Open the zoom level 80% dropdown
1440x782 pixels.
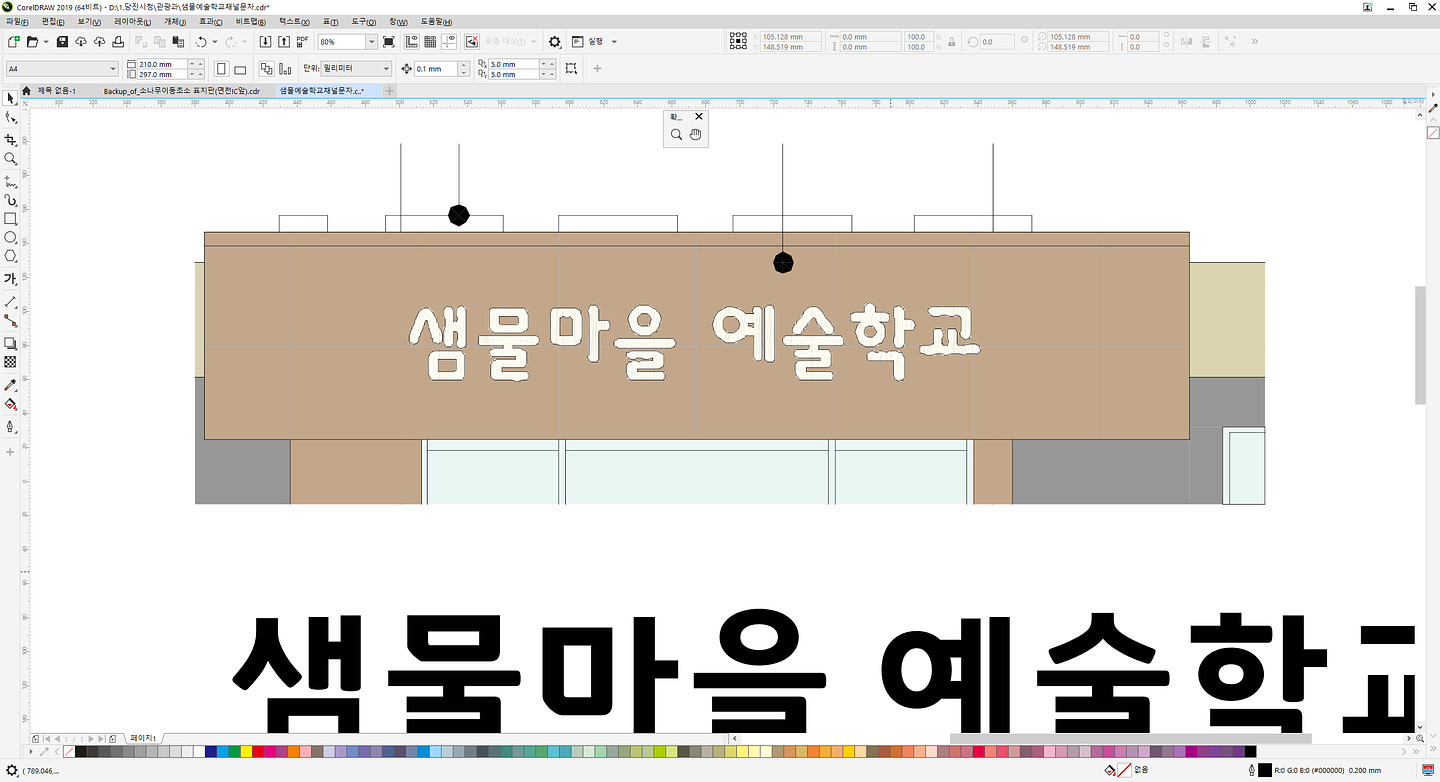(x=372, y=42)
